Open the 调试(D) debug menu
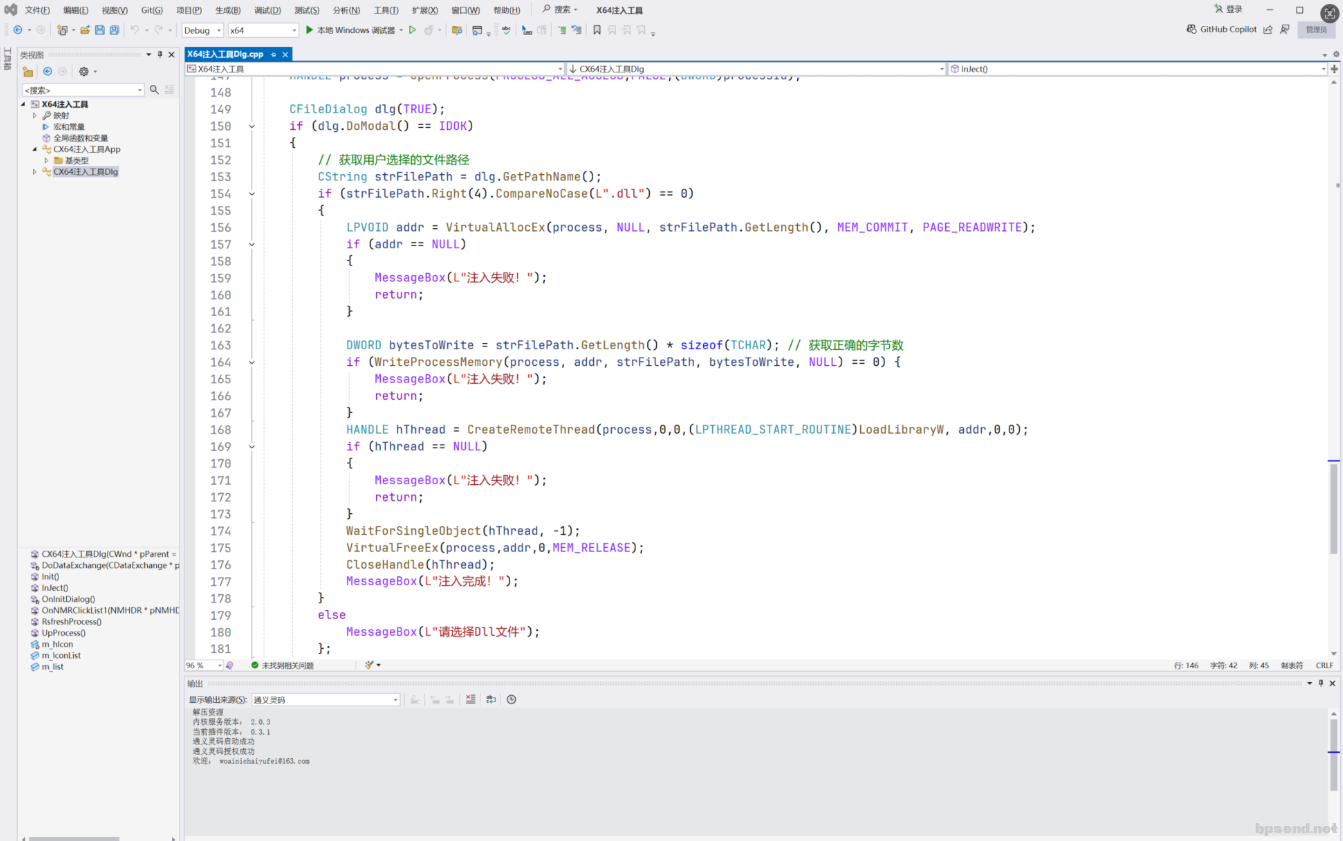 point(267,10)
